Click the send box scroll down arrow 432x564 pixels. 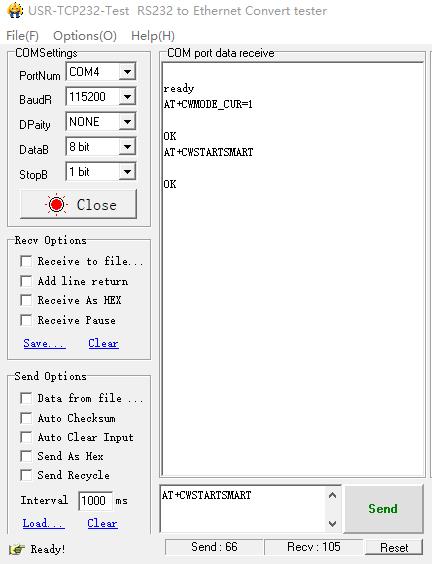pyautogui.click(x=333, y=523)
